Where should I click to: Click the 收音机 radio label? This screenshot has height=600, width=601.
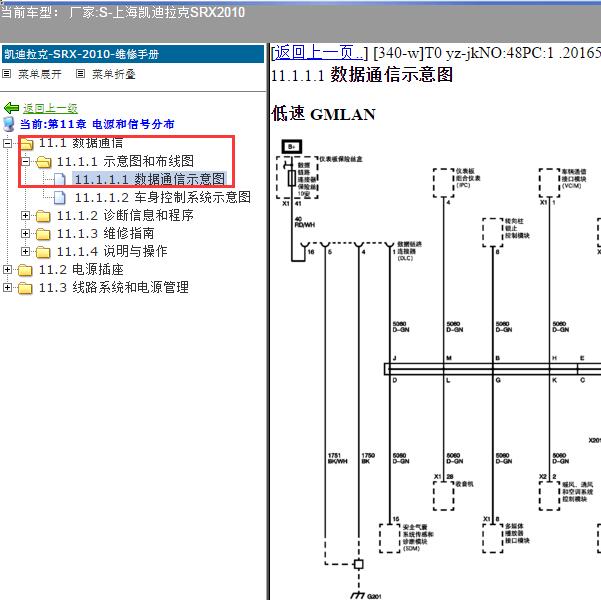coord(465,484)
